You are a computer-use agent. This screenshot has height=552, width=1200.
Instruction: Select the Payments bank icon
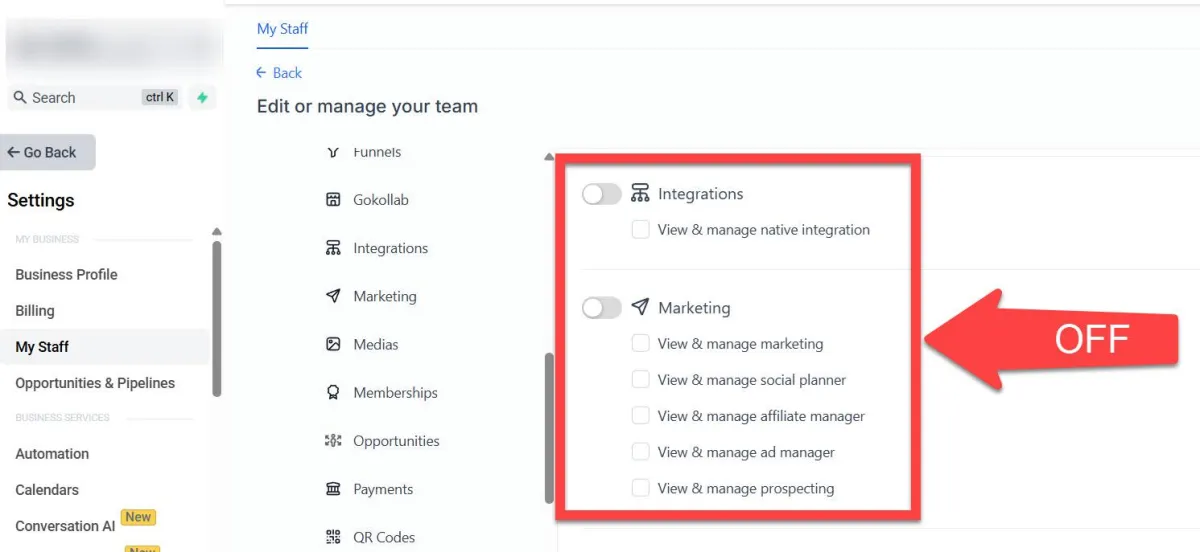click(333, 489)
